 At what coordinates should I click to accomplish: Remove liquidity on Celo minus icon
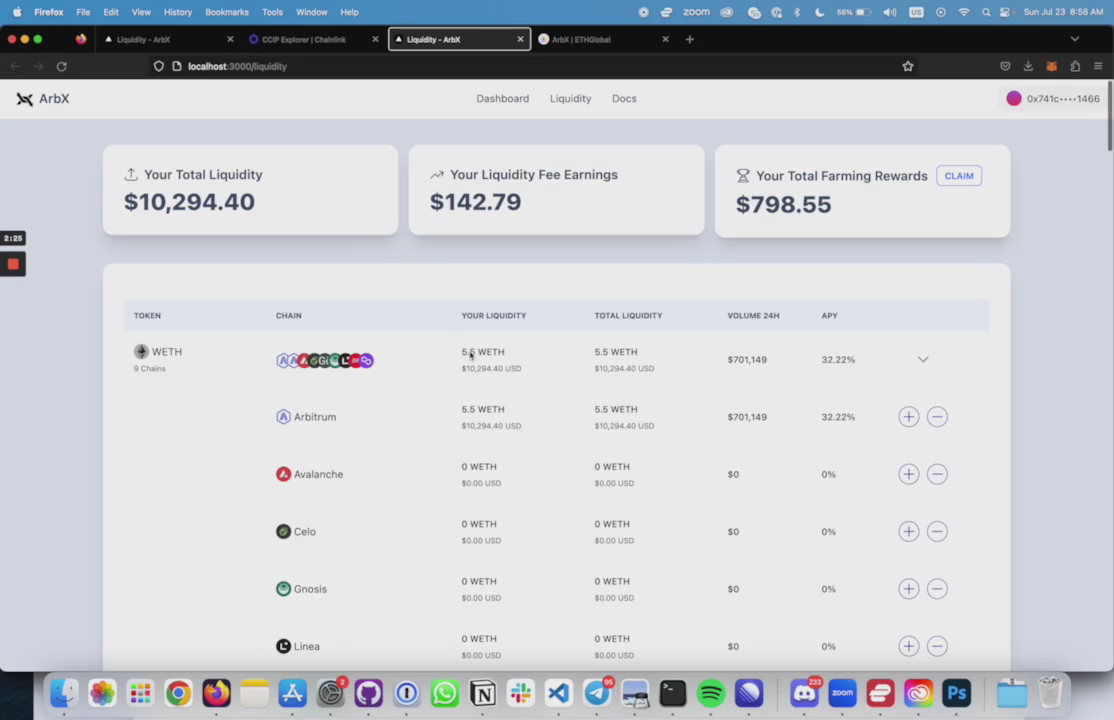(937, 532)
